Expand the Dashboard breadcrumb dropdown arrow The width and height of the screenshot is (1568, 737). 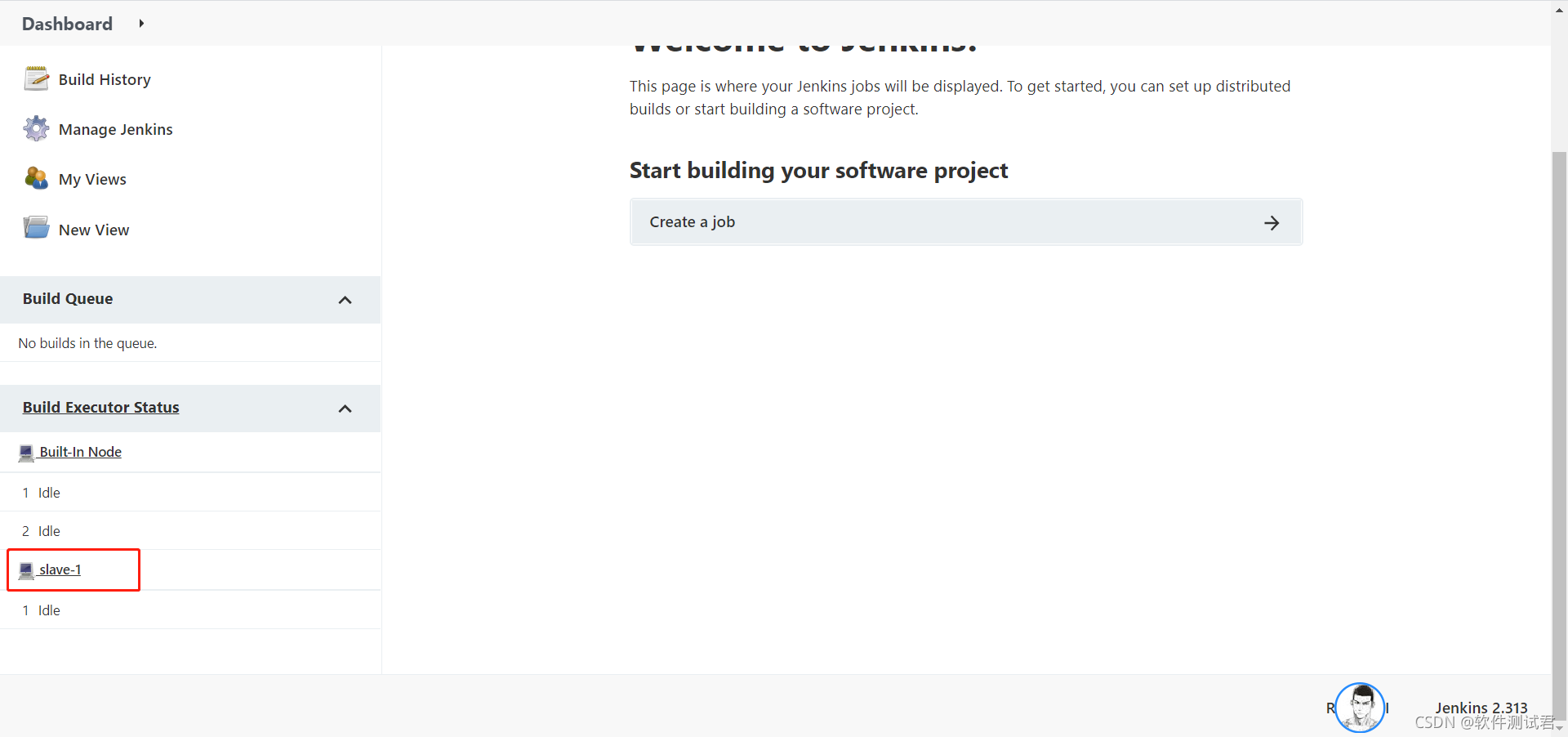click(141, 24)
